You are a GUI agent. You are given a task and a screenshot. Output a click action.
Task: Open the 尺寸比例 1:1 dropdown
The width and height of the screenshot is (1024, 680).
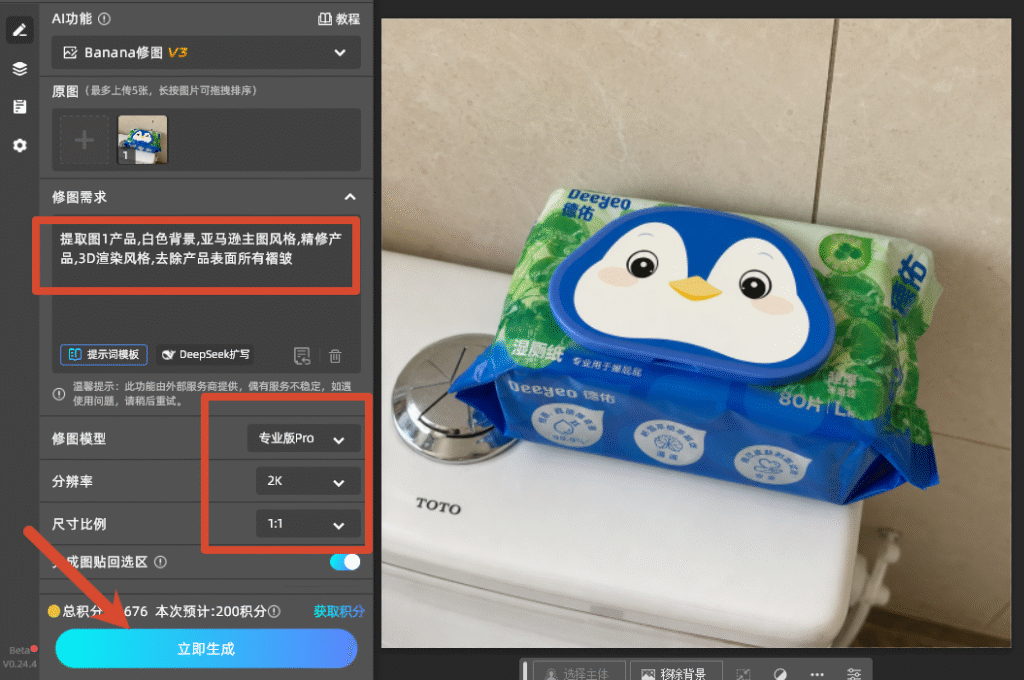(308, 524)
